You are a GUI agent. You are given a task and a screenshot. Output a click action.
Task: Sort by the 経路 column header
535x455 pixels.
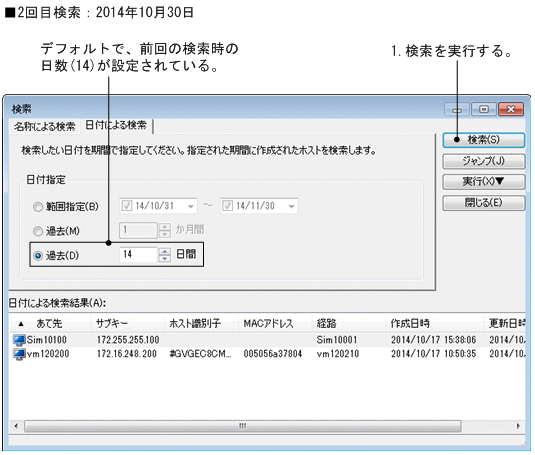click(x=349, y=323)
